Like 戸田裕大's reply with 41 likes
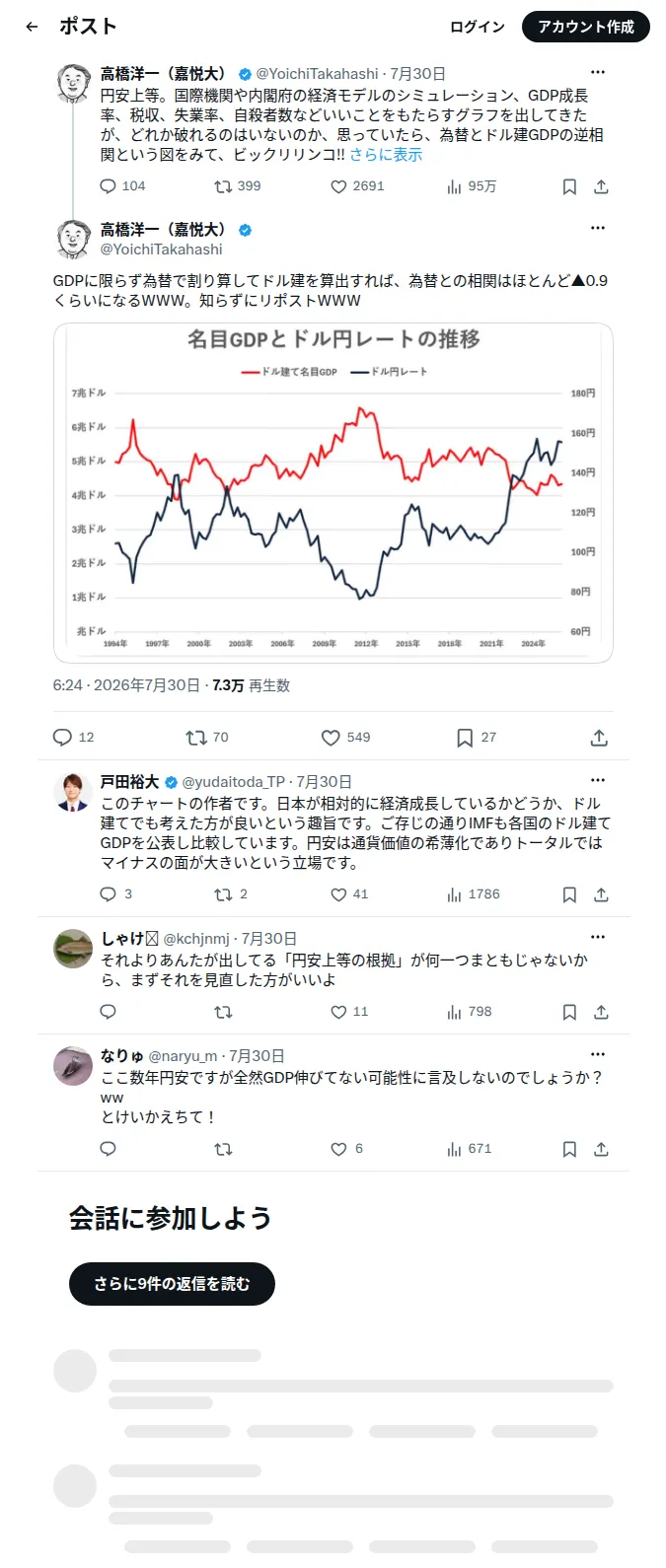 coord(349,894)
